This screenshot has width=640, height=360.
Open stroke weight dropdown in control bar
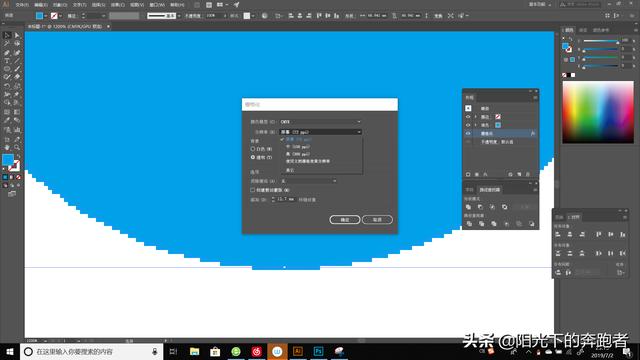pos(103,16)
